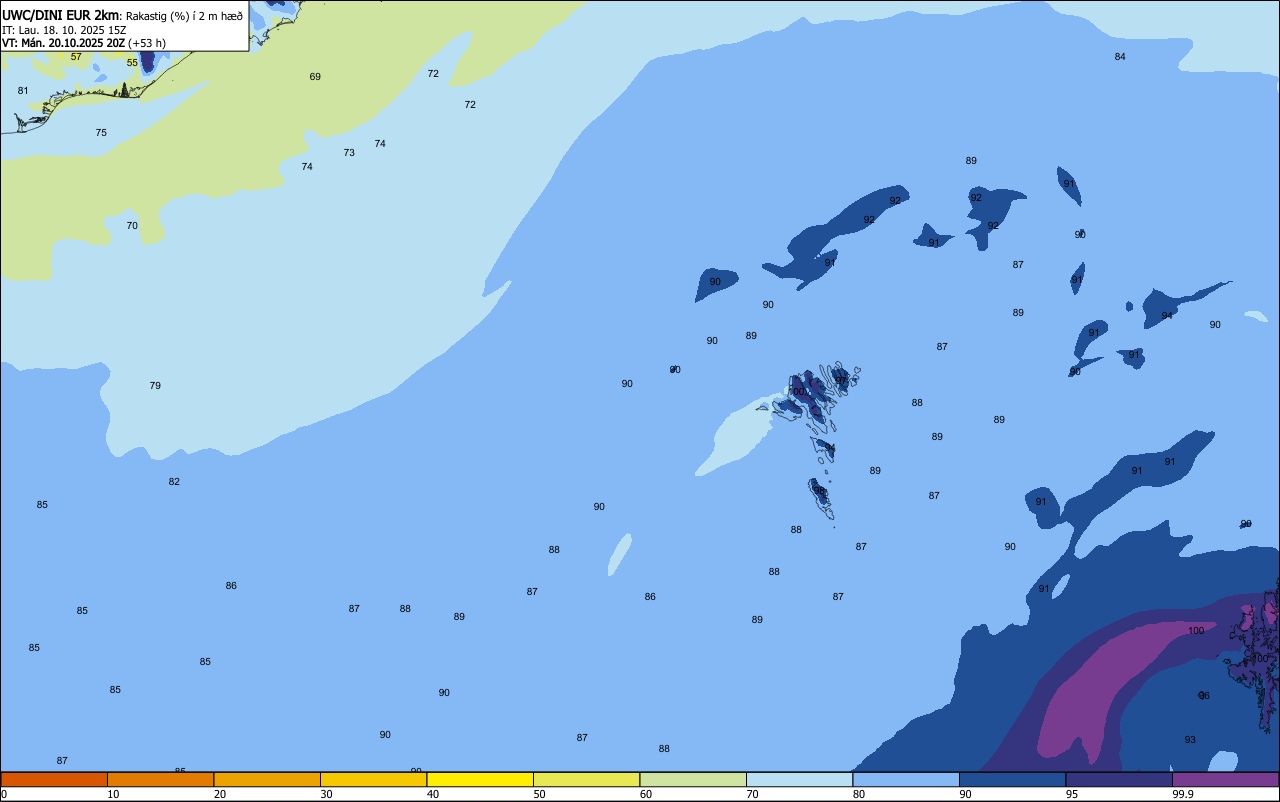Select the bright yellow 40–50 legend swatch
The image size is (1280, 802).
pos(480,779)
